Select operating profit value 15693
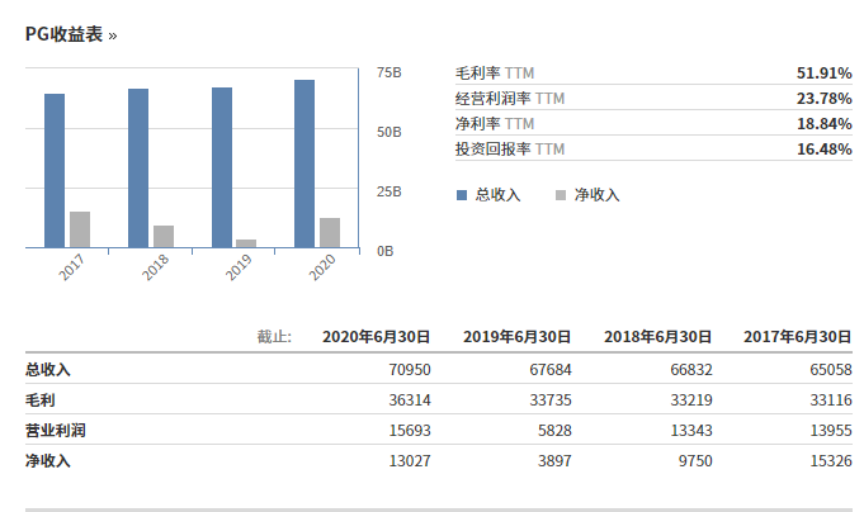The image size is (864, 513). tap(409, 430)
